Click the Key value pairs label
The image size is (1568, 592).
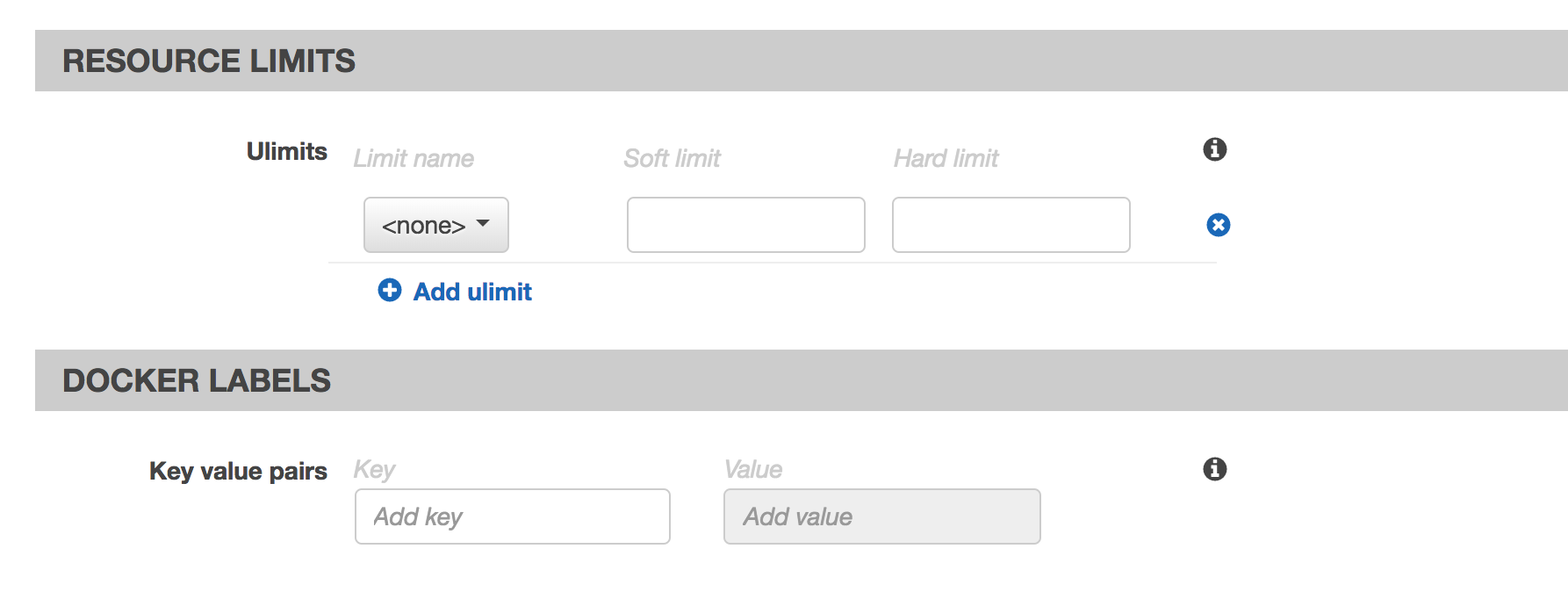[x=238, y=471]
